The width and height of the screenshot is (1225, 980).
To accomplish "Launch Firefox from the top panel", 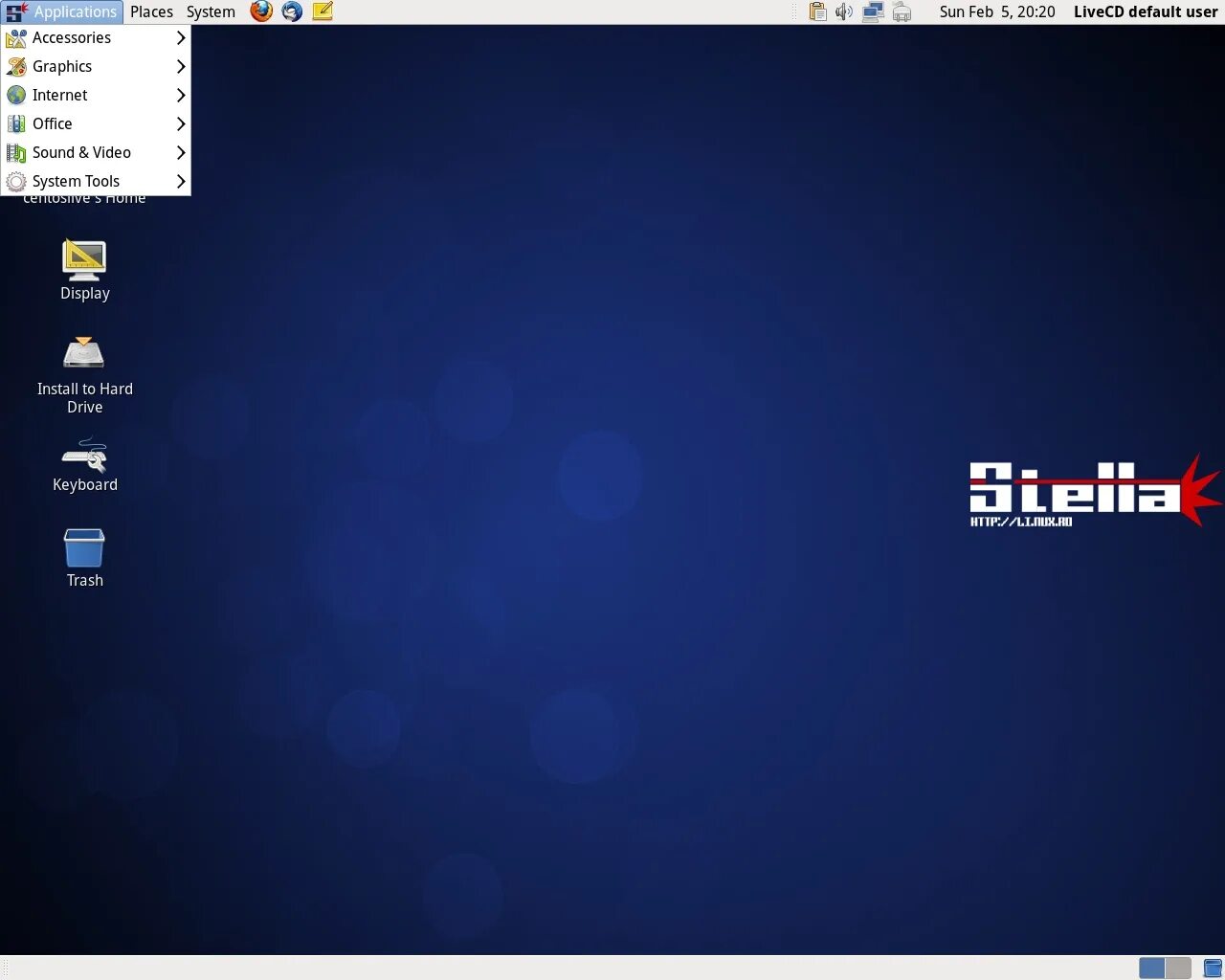I will [261, 11].
